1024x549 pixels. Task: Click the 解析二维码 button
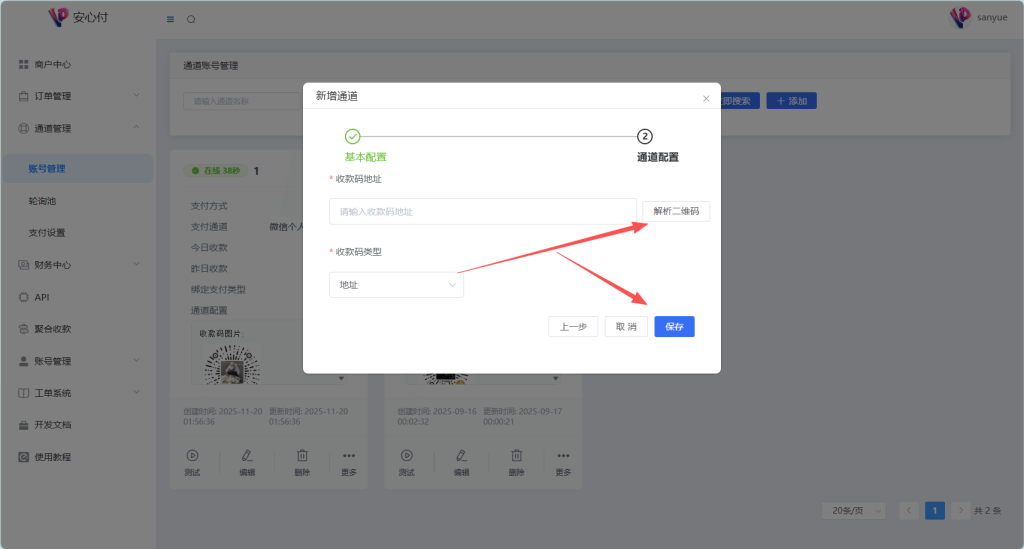point(676,211)
